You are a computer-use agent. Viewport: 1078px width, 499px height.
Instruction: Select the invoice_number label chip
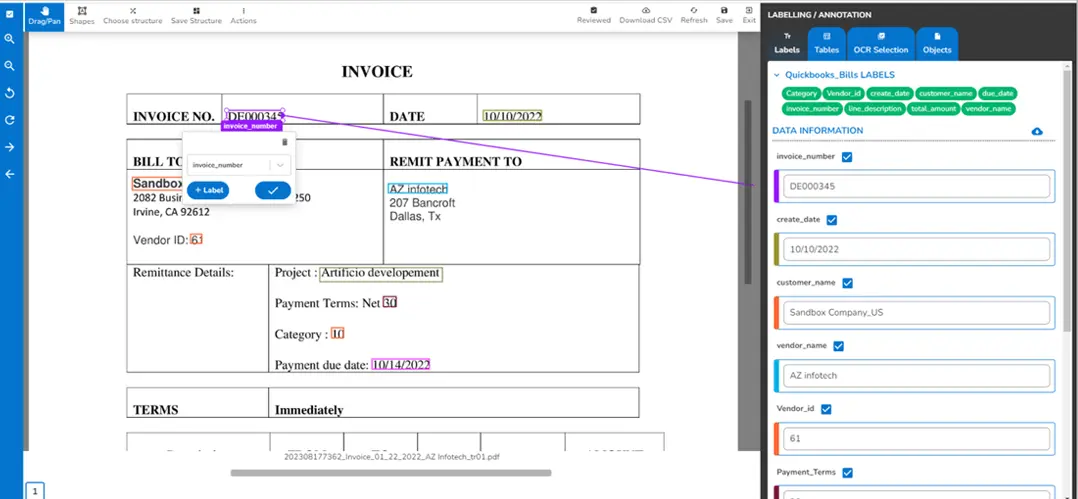(x=813, y=109)
